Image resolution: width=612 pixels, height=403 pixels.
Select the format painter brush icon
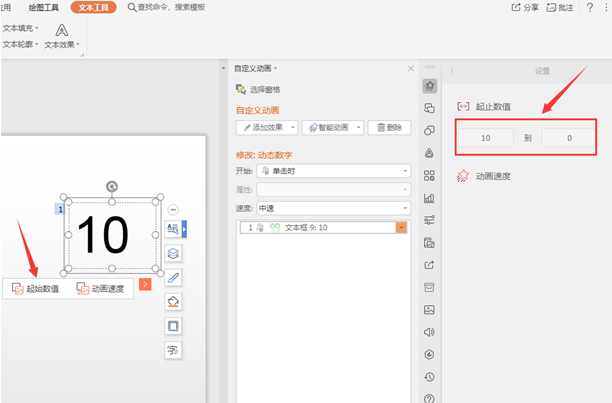point(173,278)
